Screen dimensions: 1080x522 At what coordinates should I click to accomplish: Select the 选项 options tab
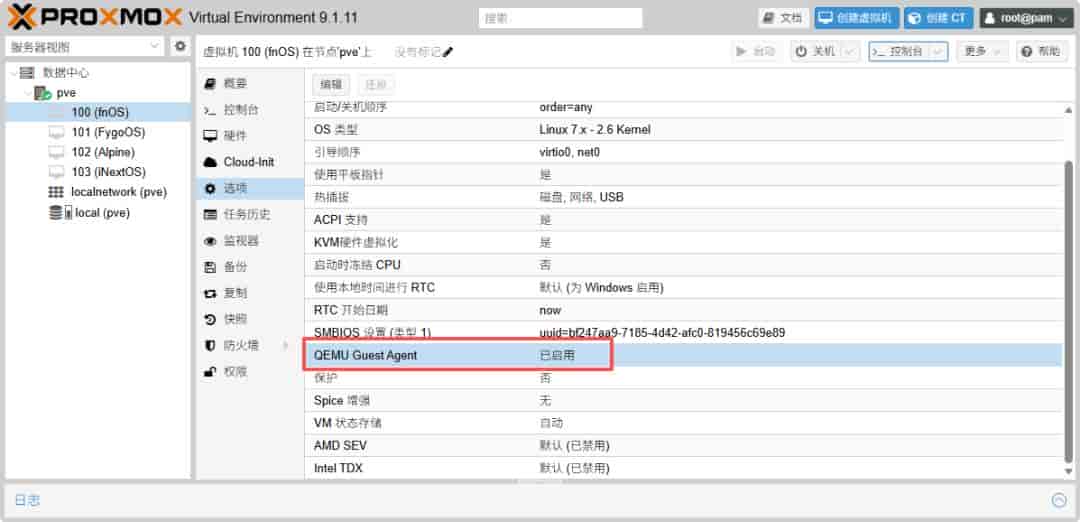250,188
